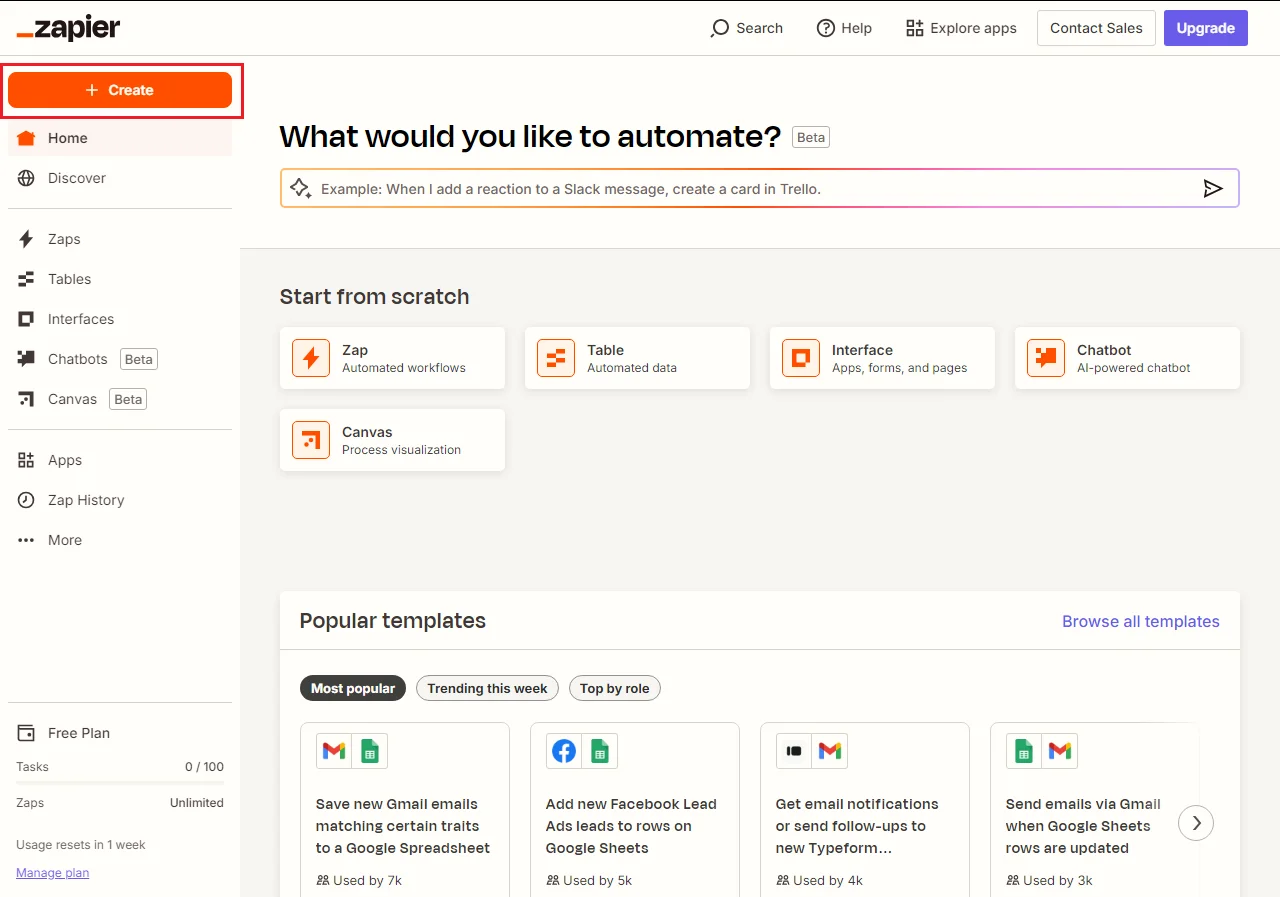Click the orange Canvas card icon
The width and height of the screenshot is (1280, 897).
311,440
